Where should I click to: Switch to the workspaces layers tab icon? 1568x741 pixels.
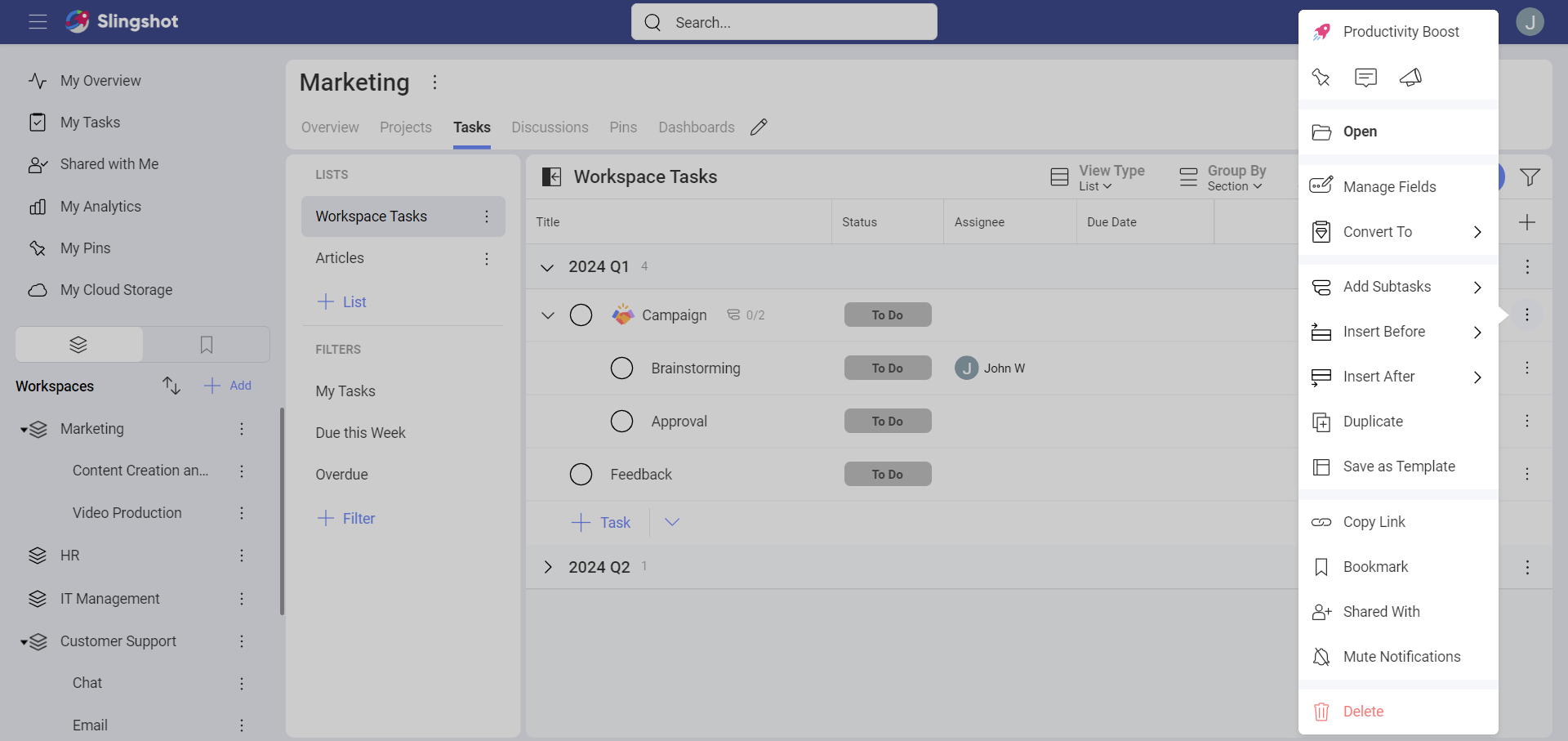point(78,345)
